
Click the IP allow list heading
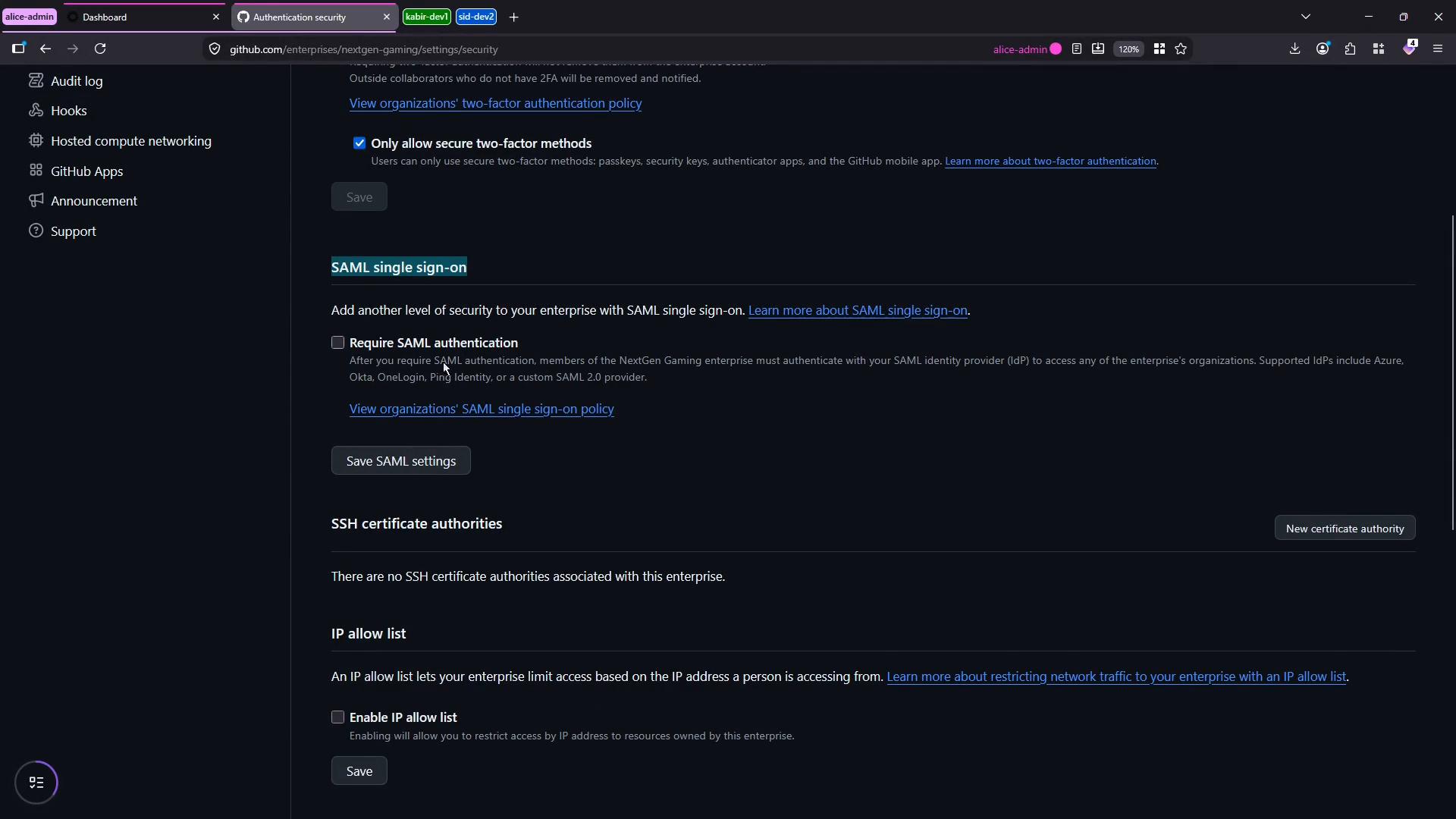369,634
